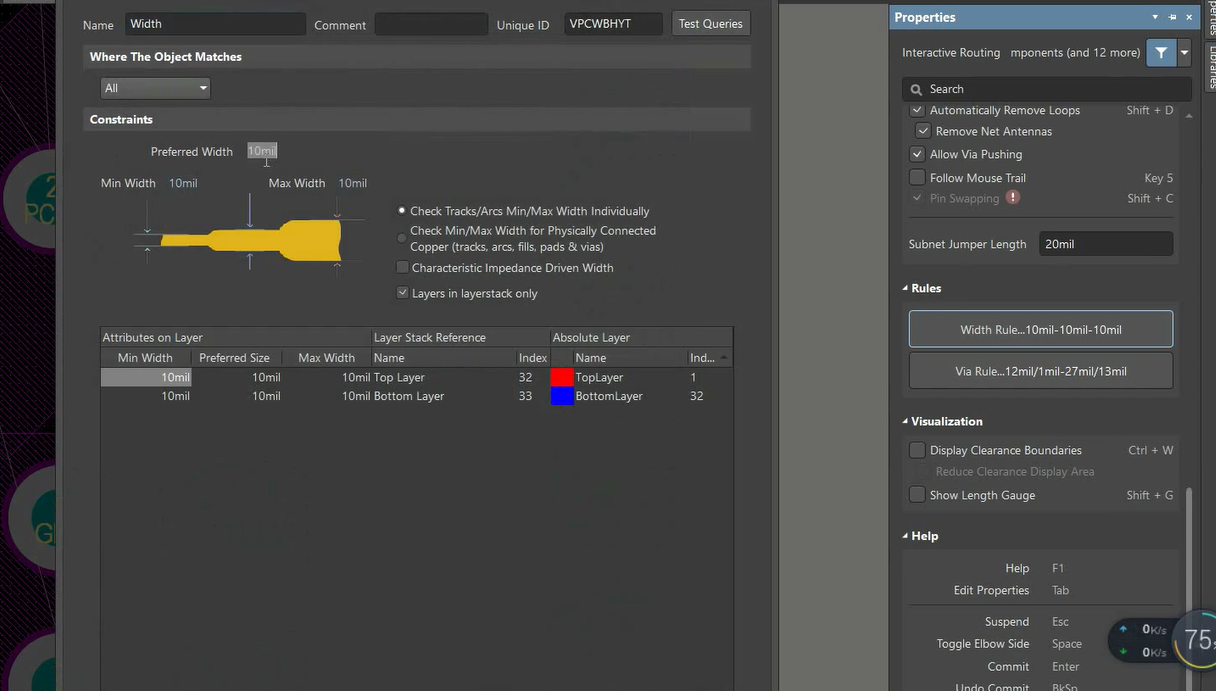Enable Display Clearance Boundaries

tap(917, 450)
